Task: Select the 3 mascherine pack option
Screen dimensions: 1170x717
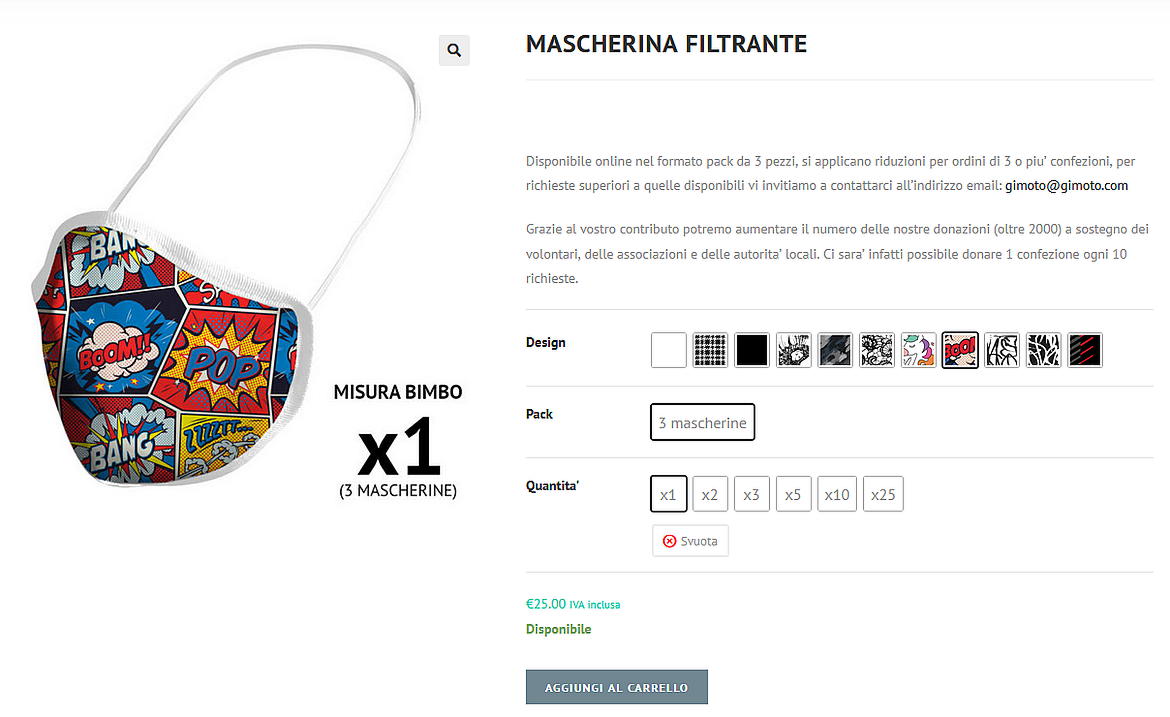Action: tap(702, 422)
